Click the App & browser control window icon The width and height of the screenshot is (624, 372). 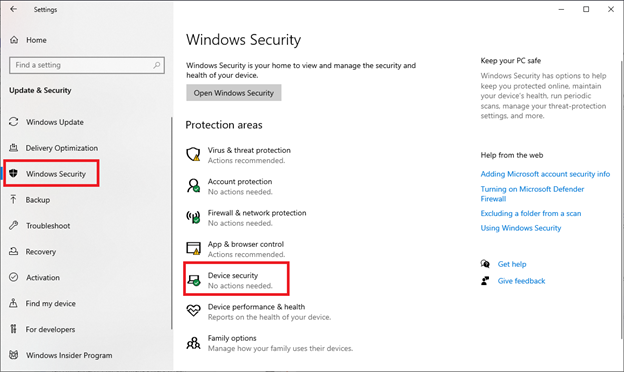point(193,248)
